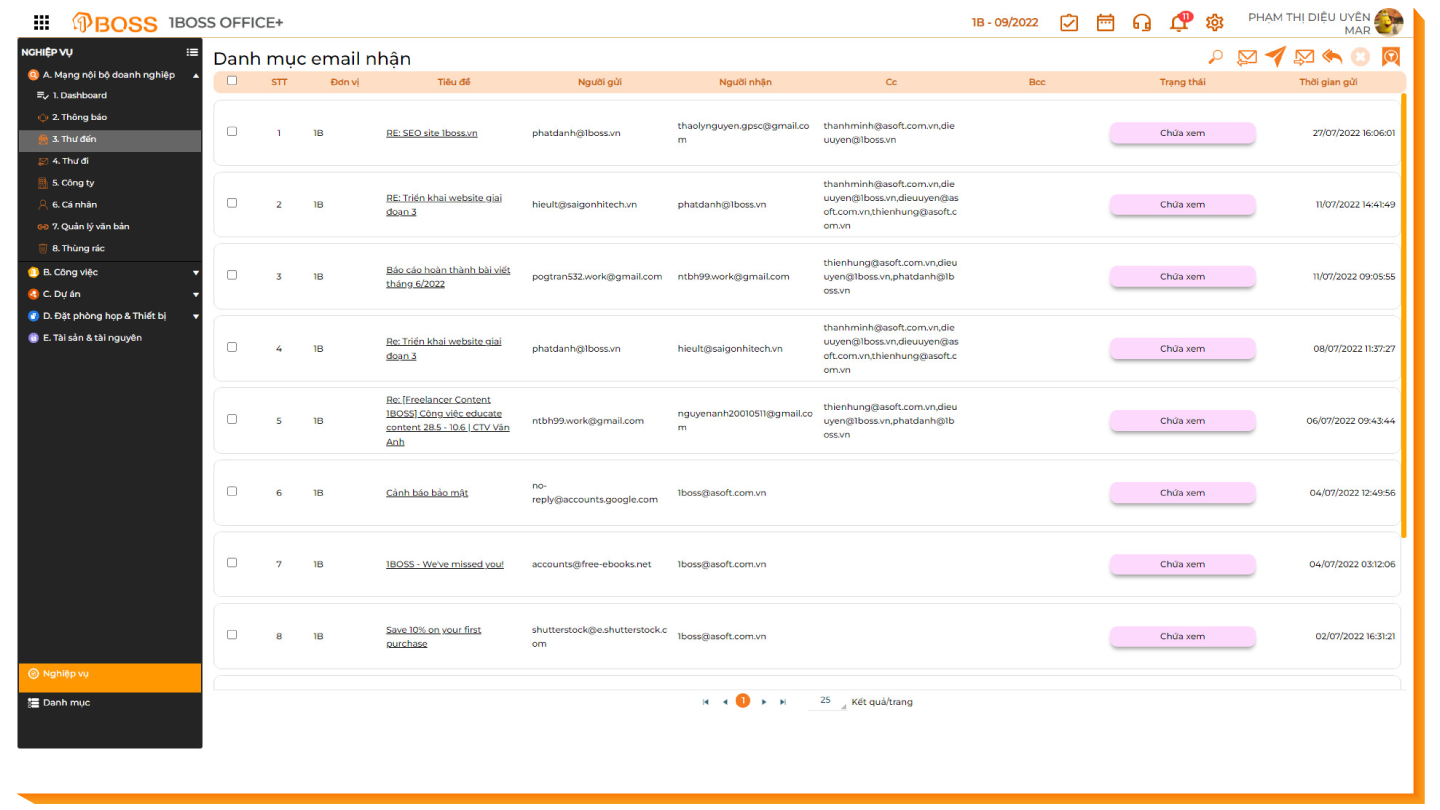The image size is (1440, 810).
Task: Click the paper plane send icon
Action: coord(1275,57)
